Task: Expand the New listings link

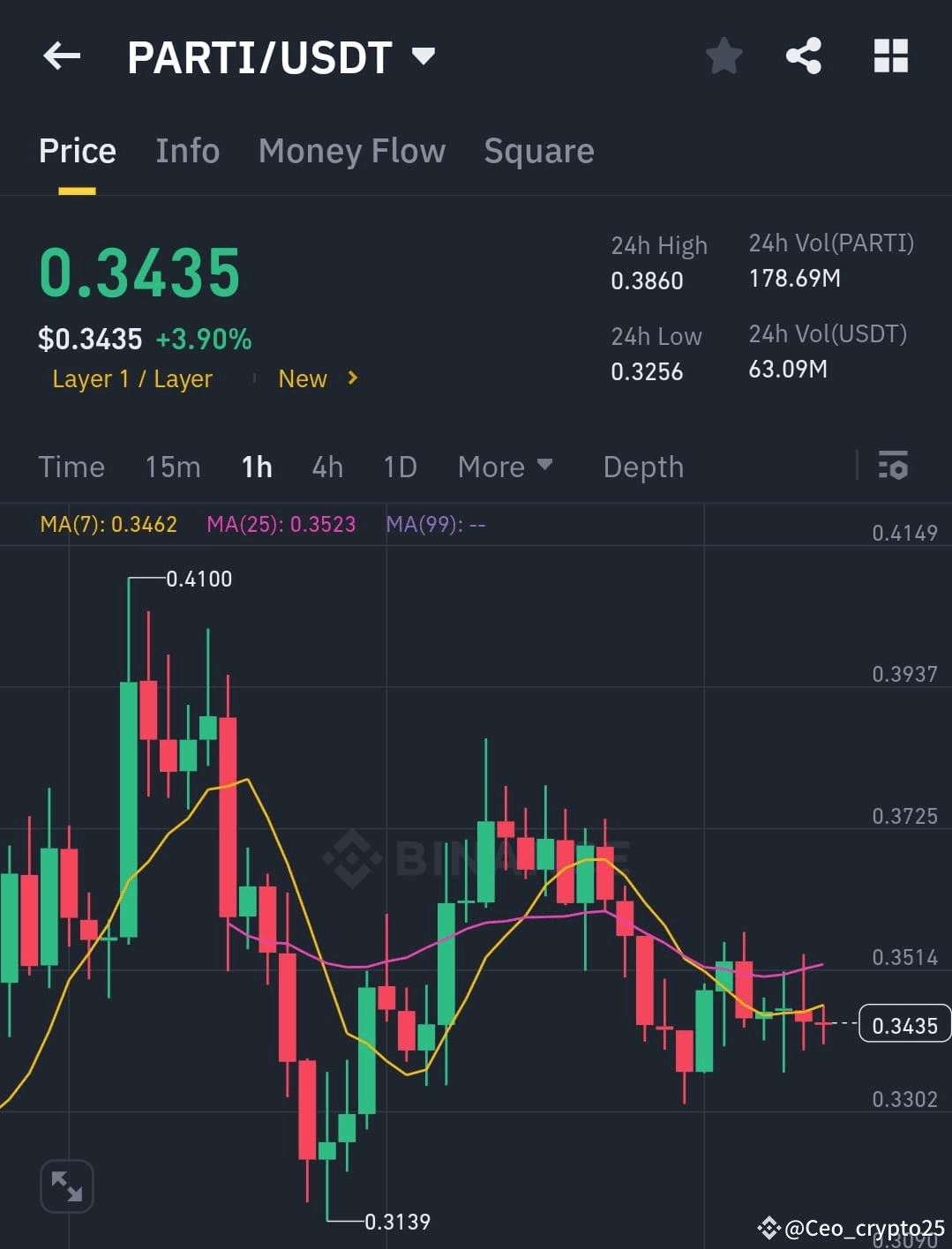Action: coord(315,378)
